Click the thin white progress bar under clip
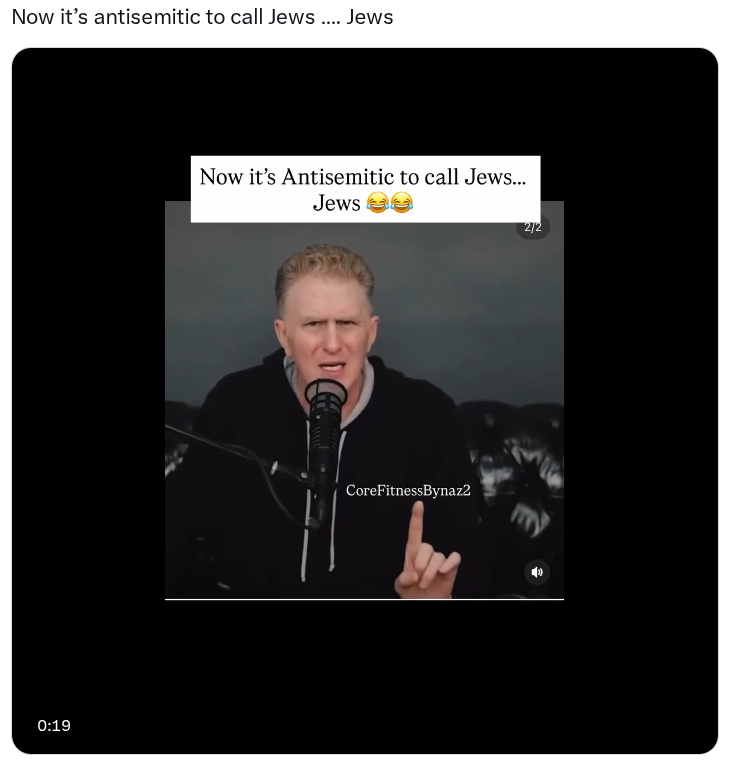Image resolution: width=736 pixels, height=769 pixels. point(364,599)
